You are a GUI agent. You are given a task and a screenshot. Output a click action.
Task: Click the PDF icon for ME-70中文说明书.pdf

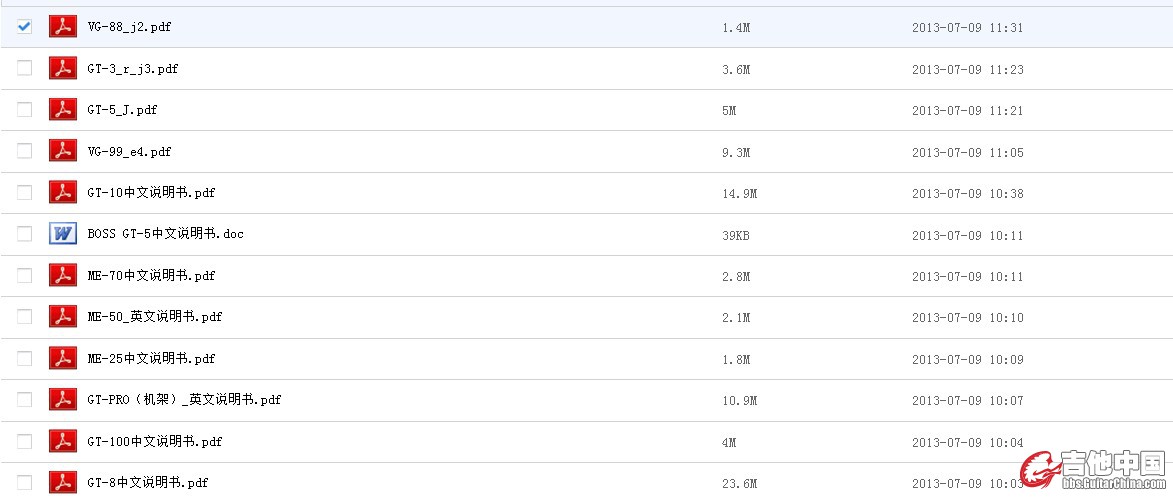pos(64,276)
